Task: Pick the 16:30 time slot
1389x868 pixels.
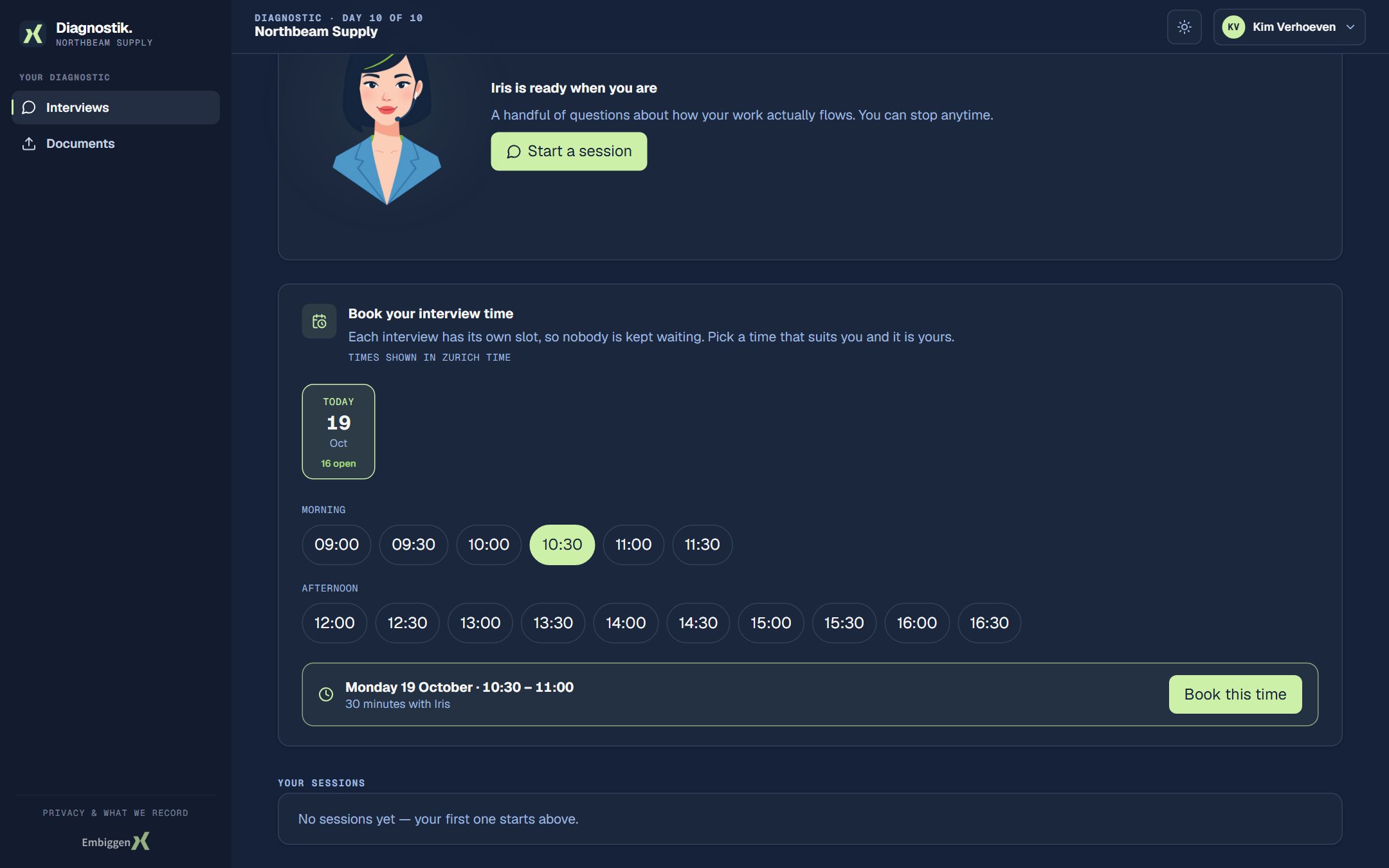Action: pos(989,623)
